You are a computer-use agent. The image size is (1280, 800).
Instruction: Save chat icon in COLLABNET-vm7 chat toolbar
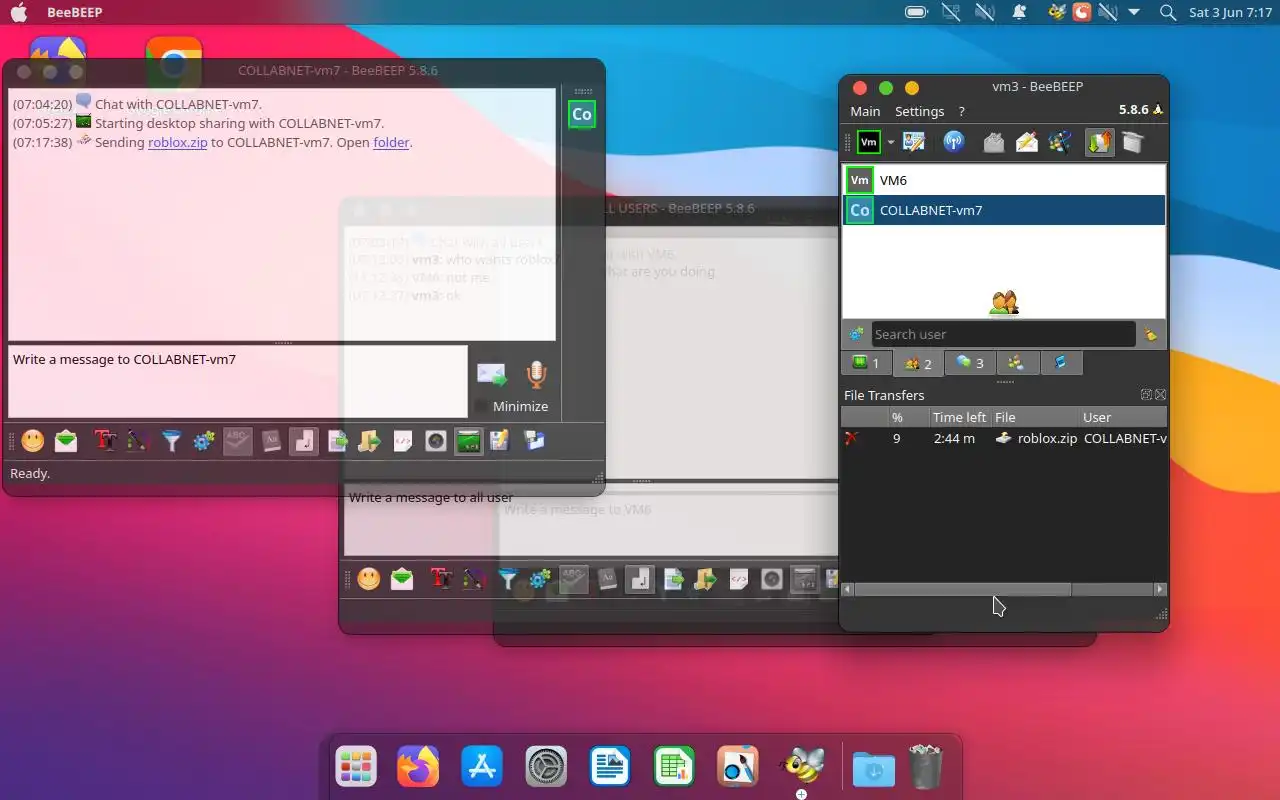point(500,441)
